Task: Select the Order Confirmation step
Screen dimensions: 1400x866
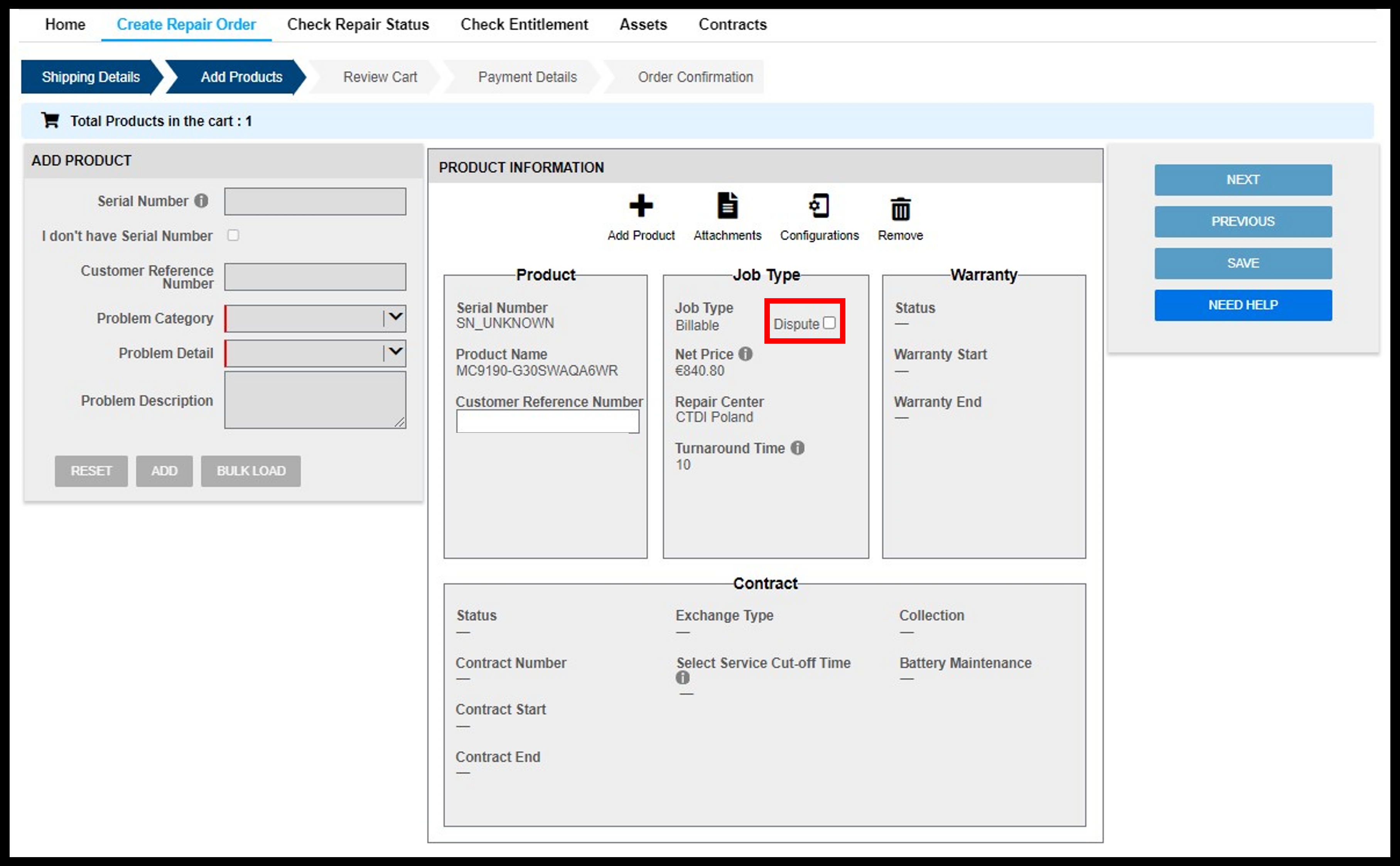Action: point(695,77)
